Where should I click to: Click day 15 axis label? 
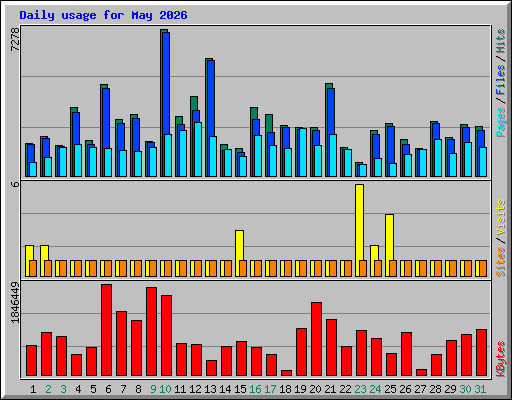pyautogui.click(x=240, y=389)
